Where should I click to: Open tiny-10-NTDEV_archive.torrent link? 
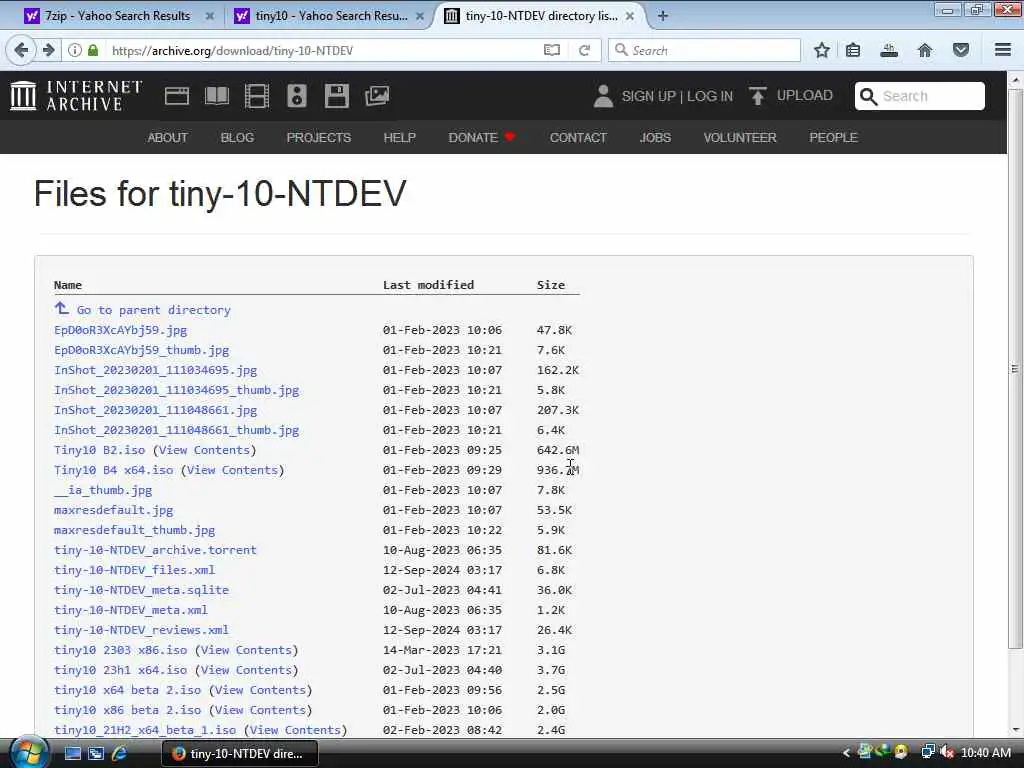tap(155, 550)
